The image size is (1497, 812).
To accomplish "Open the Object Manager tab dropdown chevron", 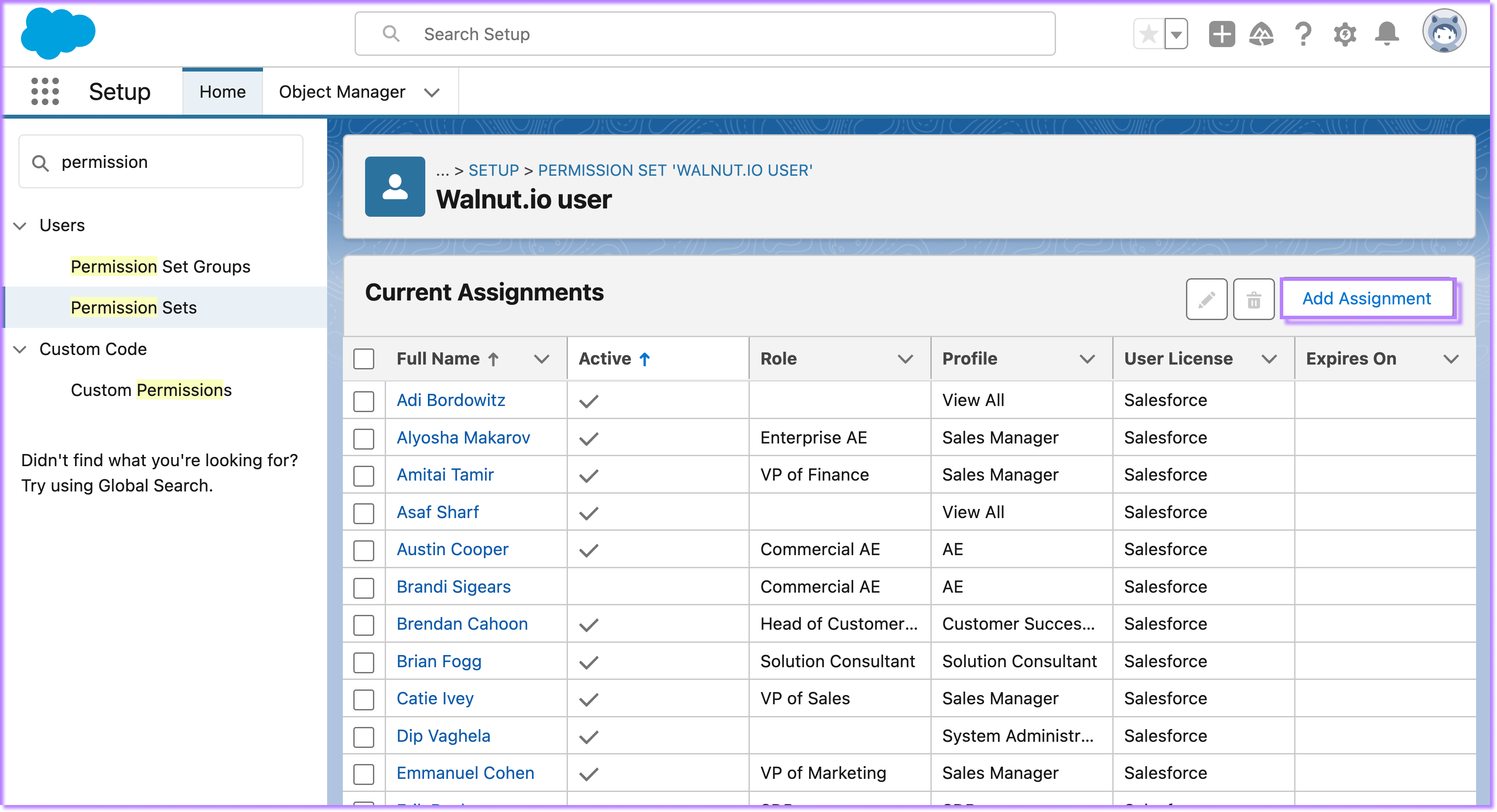I will 432,92.
